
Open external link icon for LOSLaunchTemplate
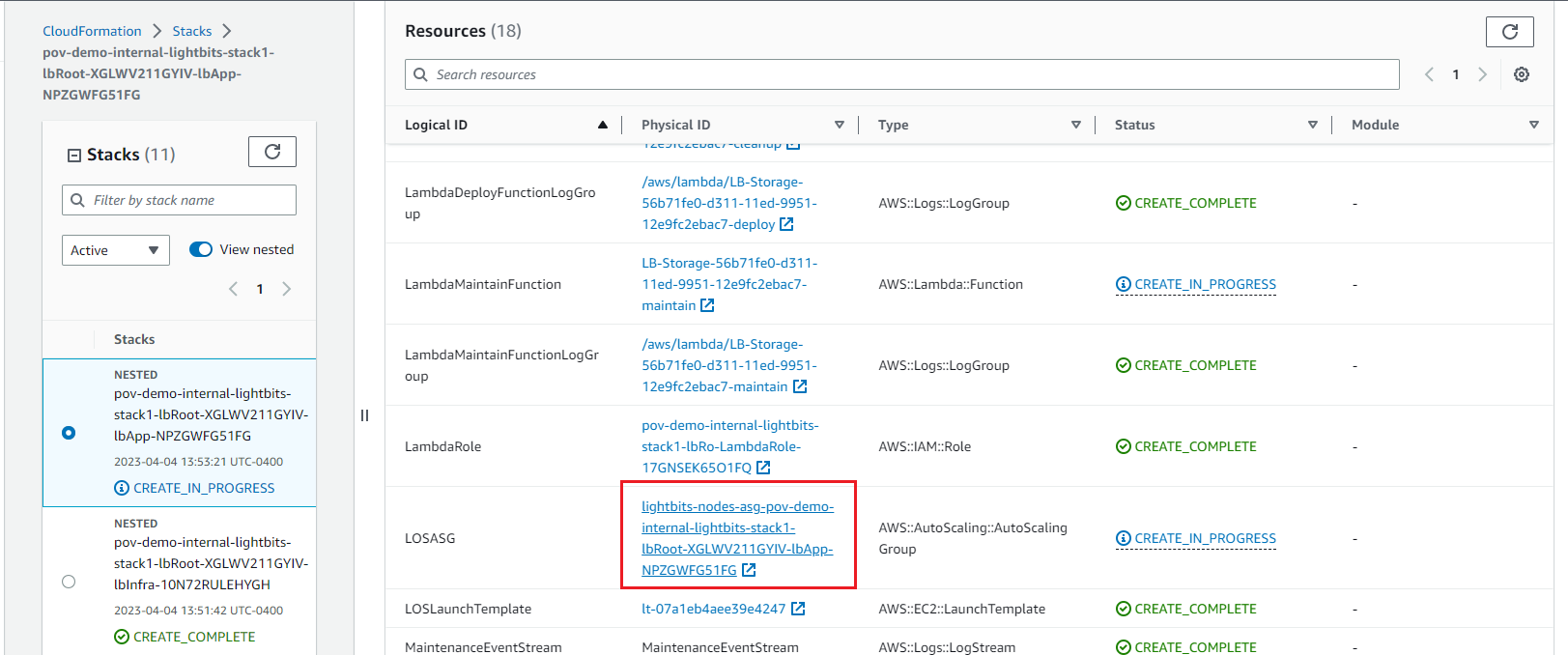point(798,609)
